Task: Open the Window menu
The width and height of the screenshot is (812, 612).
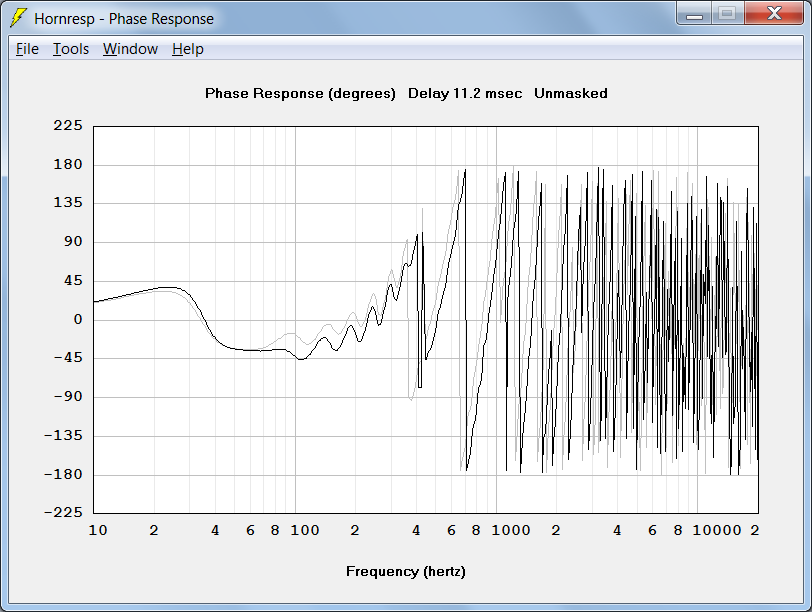Action: (x=130, y=49)
